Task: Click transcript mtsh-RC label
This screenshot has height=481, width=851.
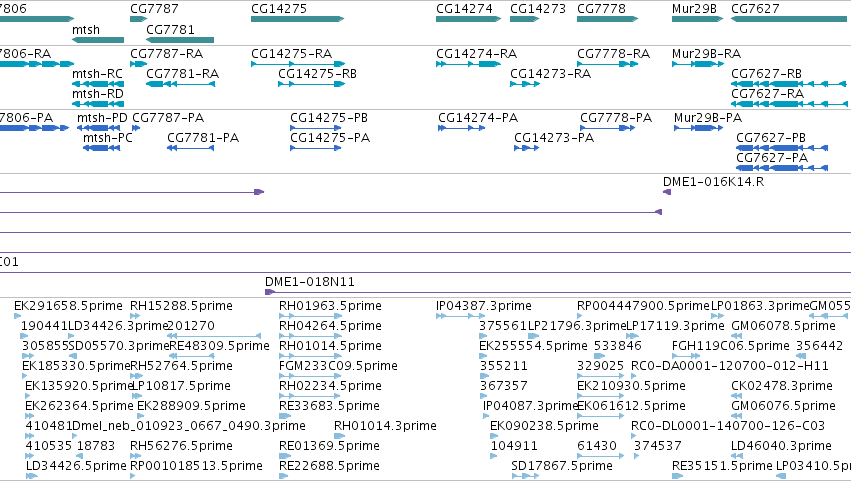Action: coord(98,74)
